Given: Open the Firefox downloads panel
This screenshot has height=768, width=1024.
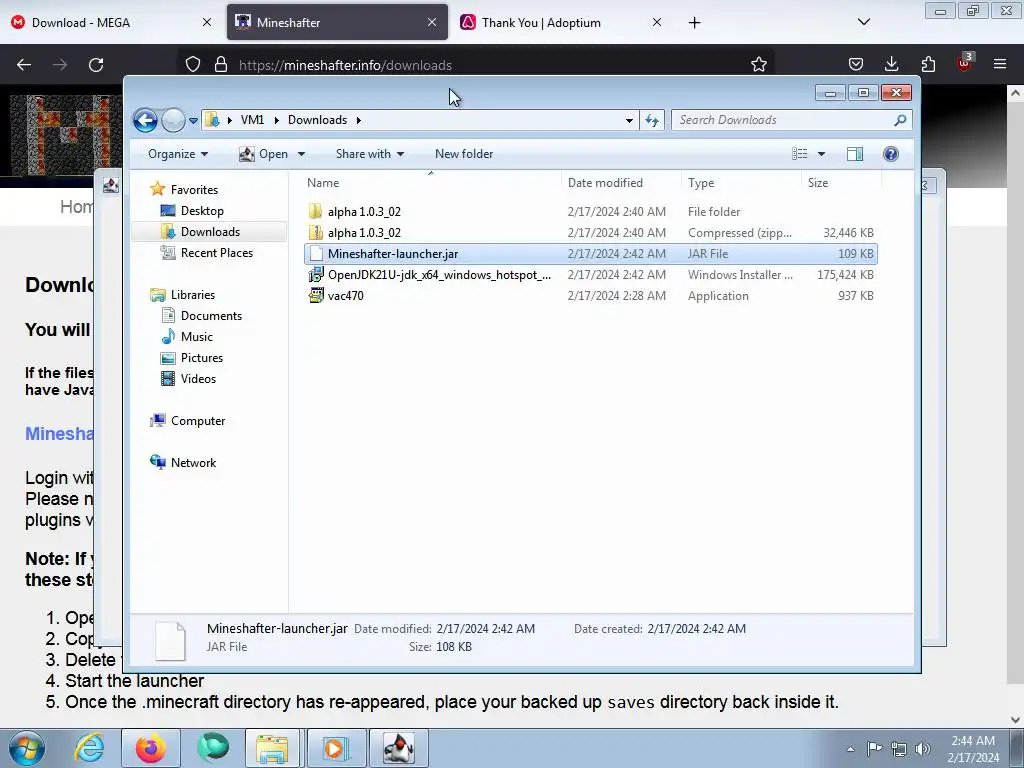Looking at the screenshot, I should coord(891,64).
